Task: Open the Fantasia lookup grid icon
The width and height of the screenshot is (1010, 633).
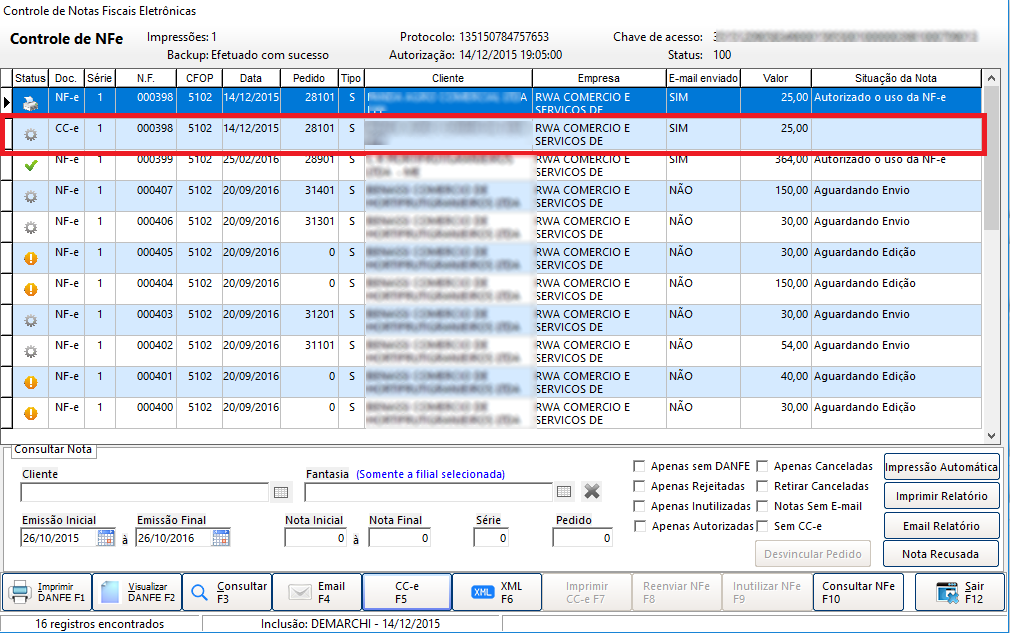Action: click(564, 492)
